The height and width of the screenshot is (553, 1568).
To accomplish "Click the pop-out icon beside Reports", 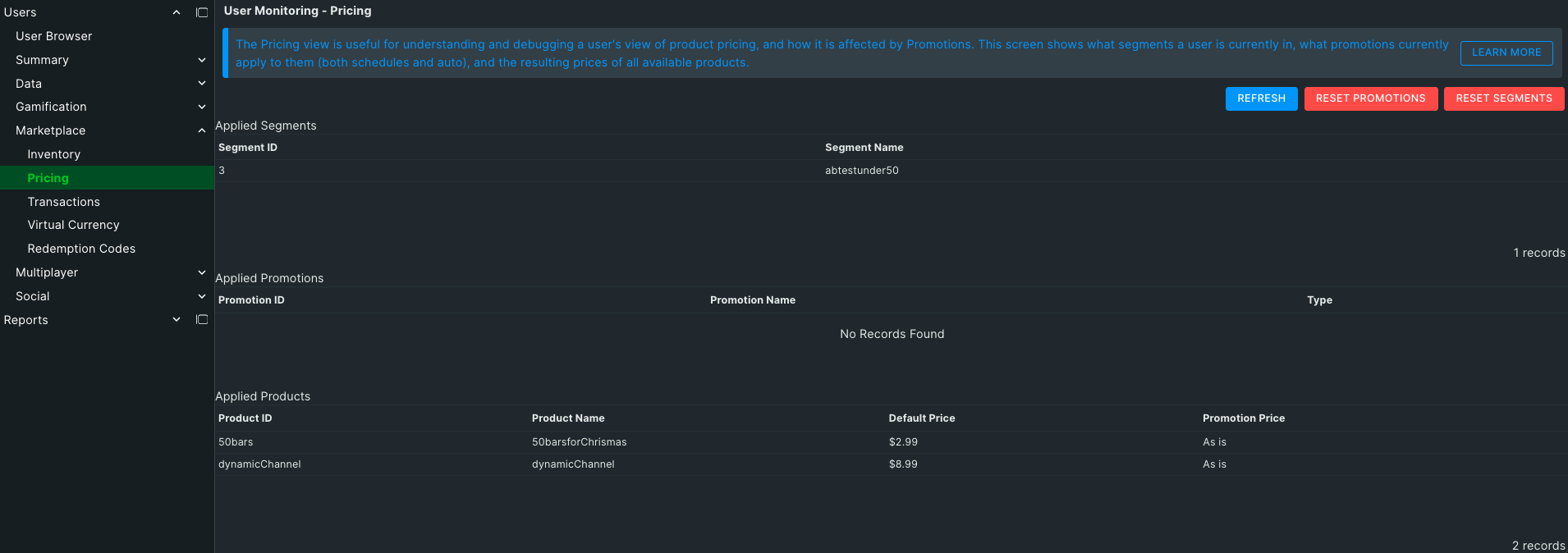I will point(202,319).
